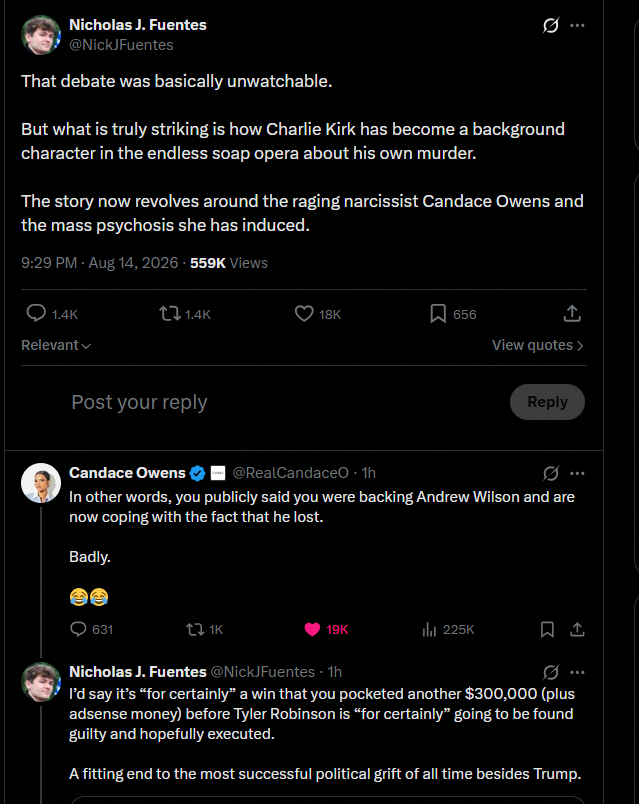Screen dimensions: 639x804
Task: Share the main Fuentes post
Action: pos(572,313)
